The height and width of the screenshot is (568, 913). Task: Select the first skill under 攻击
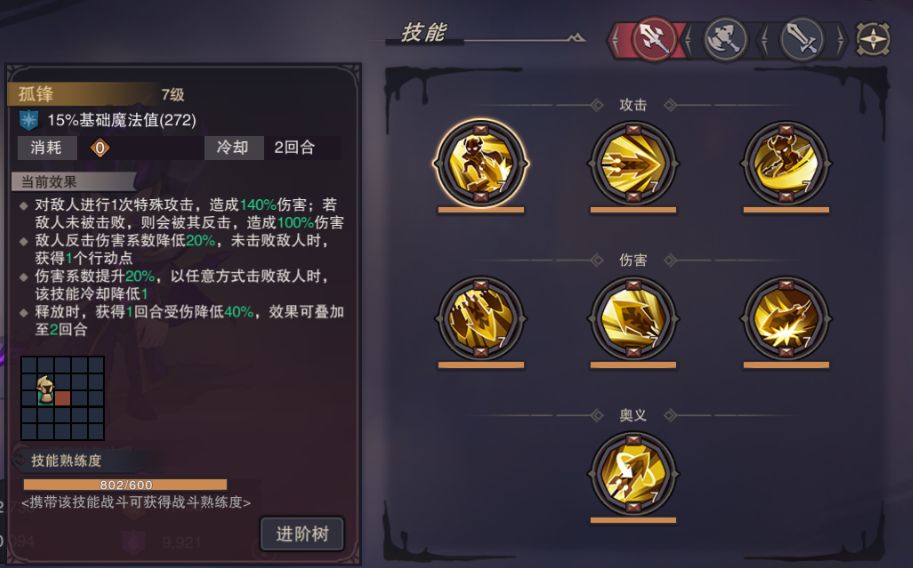point(481,163)
